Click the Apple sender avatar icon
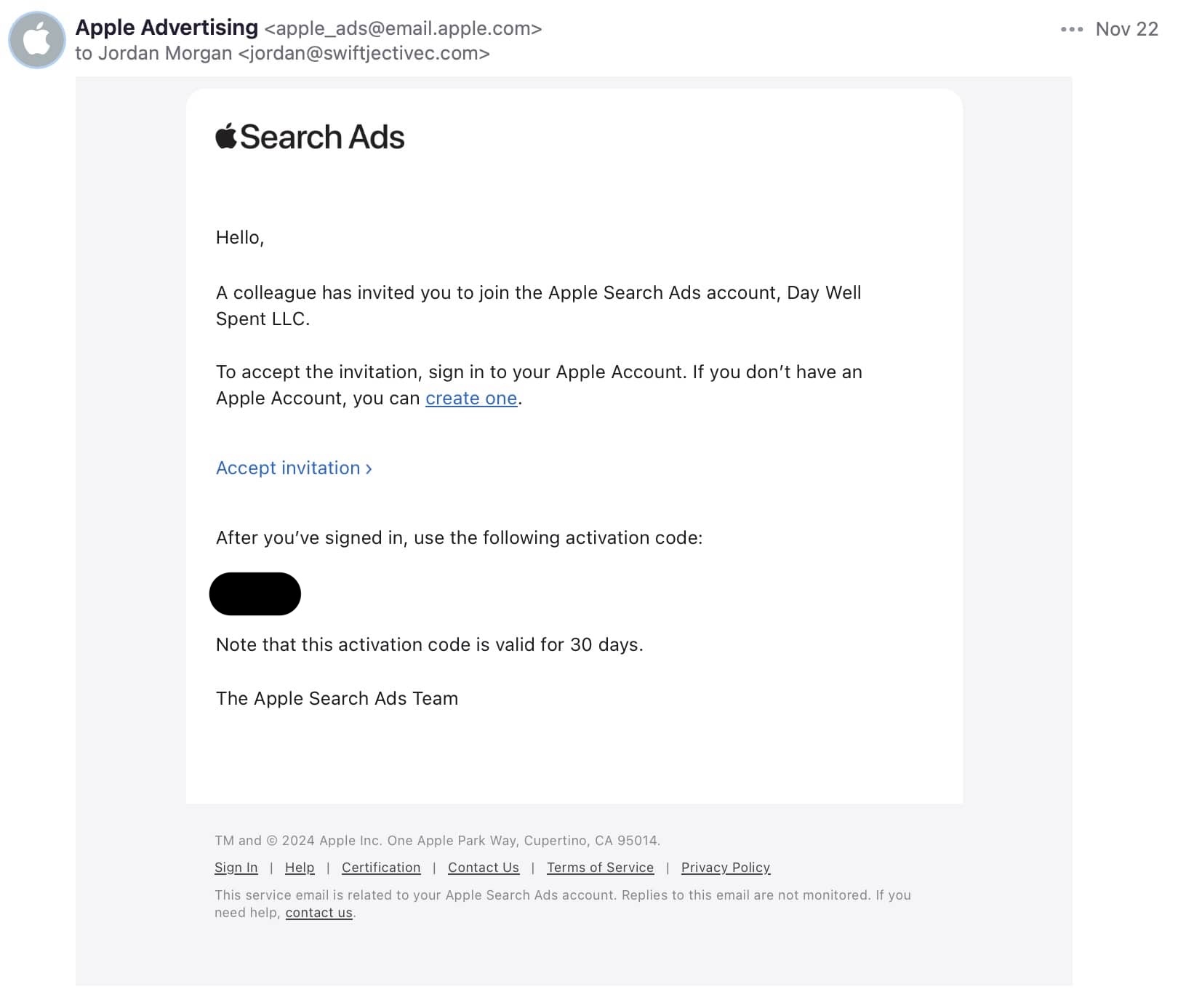The width and height of the screenshot is (1178, 1008). pyautogui.click(x=37, y=40)
